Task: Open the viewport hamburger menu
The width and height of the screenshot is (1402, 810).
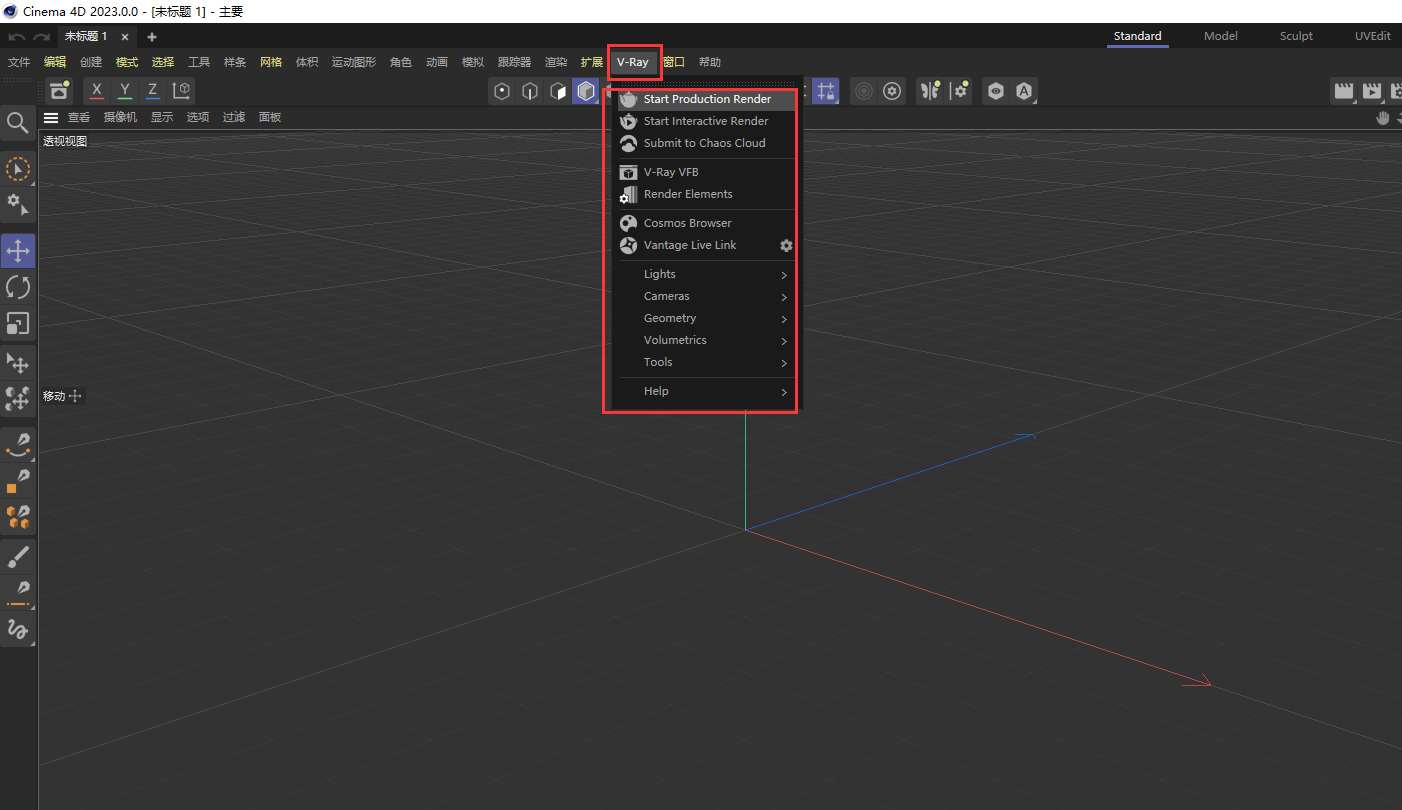Action: click(x=51, y=117)
